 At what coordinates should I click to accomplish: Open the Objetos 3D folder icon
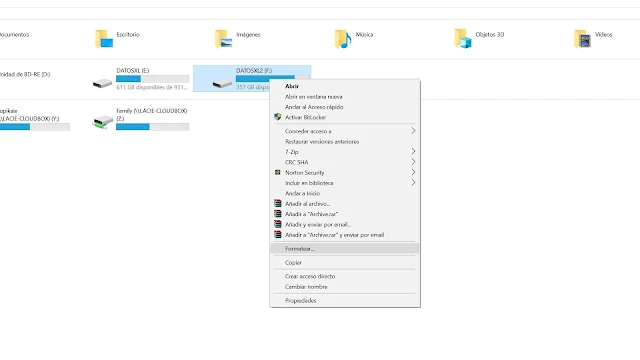point(463,38)
